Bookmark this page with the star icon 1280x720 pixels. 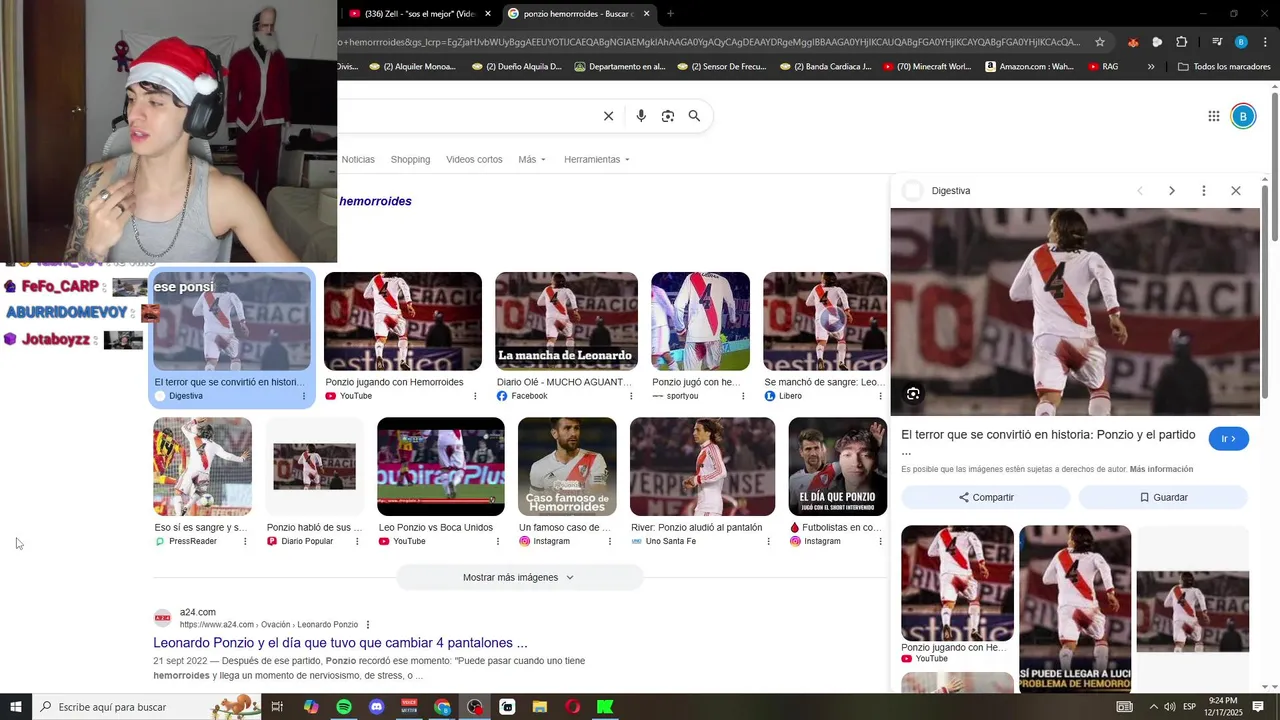click(1100, 42)
